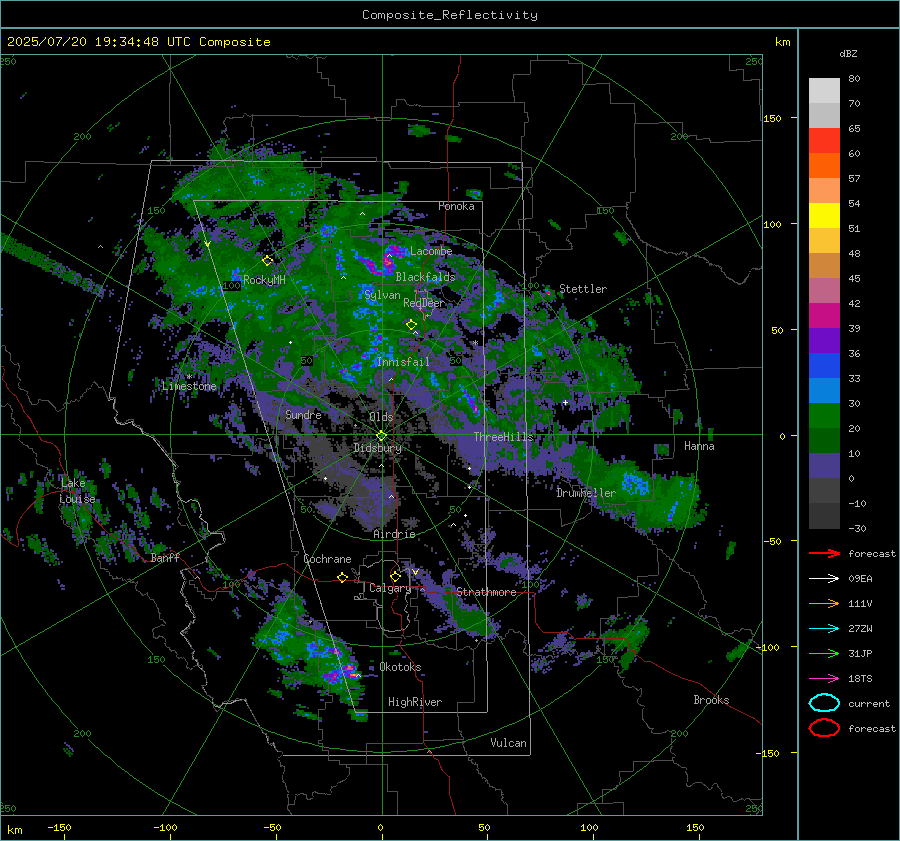Click the blue 36 dBZ color swatch

tap(824, 366)
